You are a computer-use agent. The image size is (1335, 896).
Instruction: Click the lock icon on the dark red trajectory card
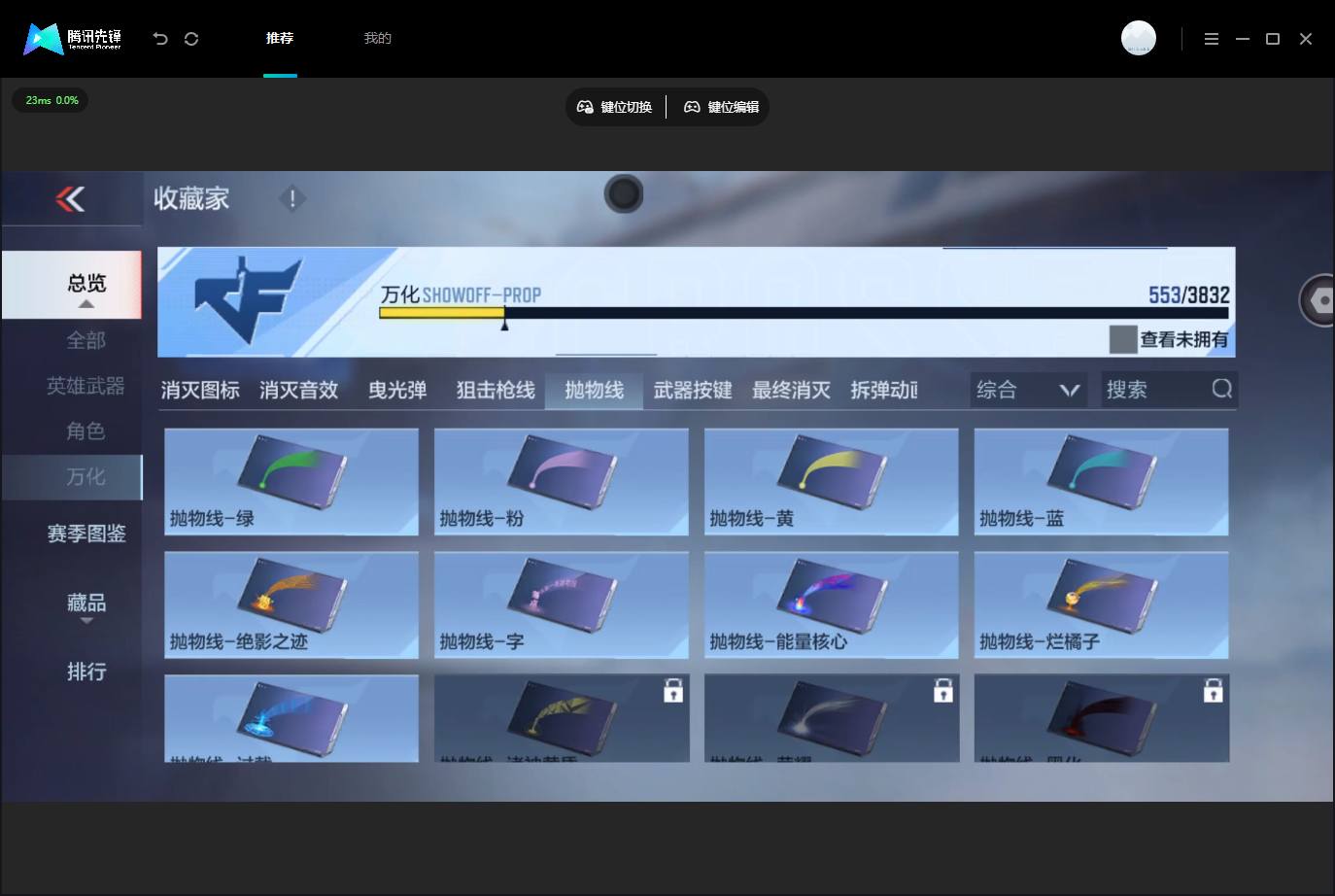(1213, 690)
